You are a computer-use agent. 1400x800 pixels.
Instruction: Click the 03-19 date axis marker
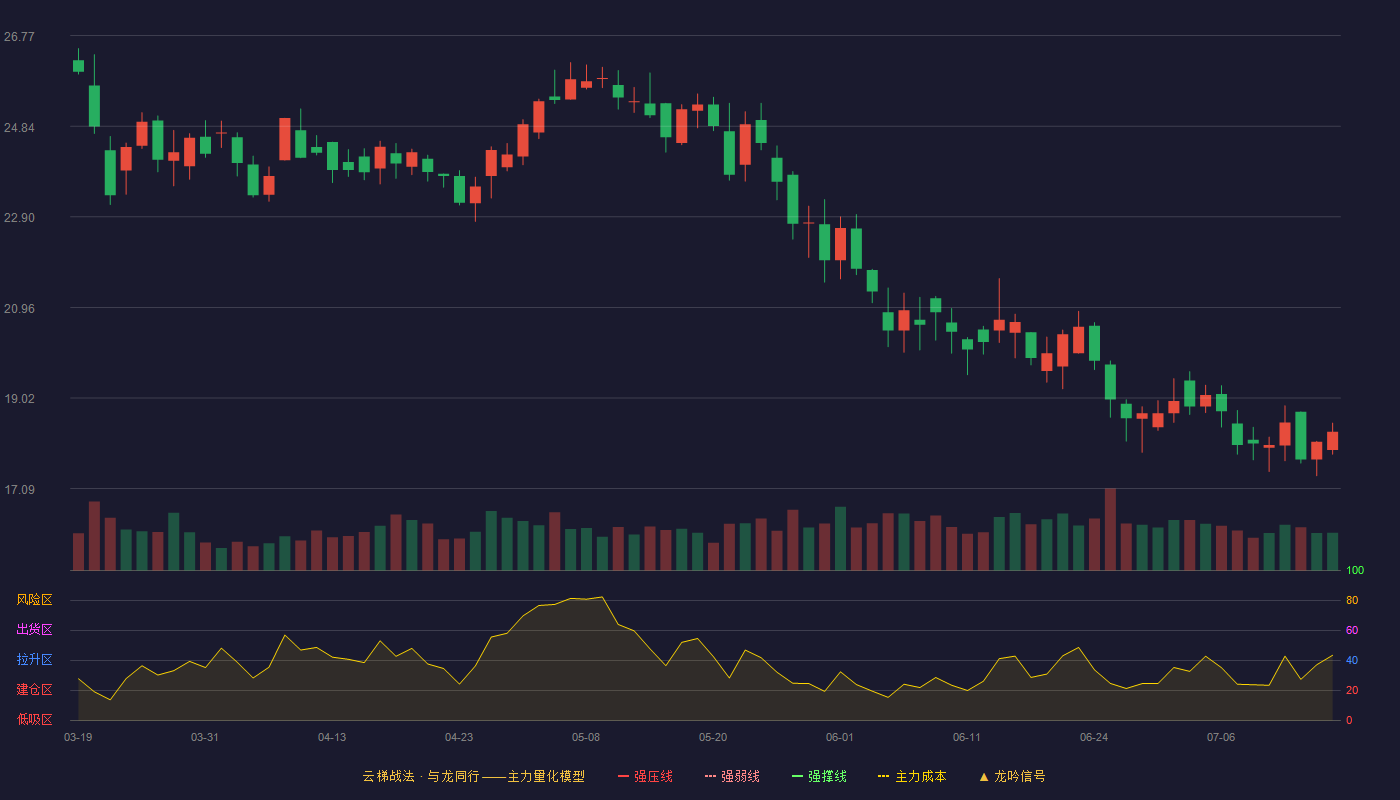point(78,737)
